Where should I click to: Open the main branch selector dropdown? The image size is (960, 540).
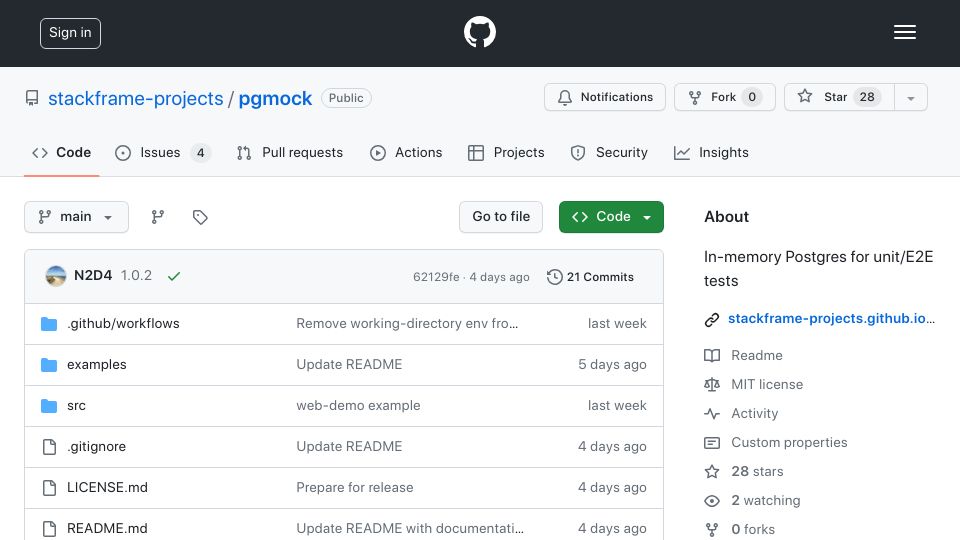click(77, 217)
